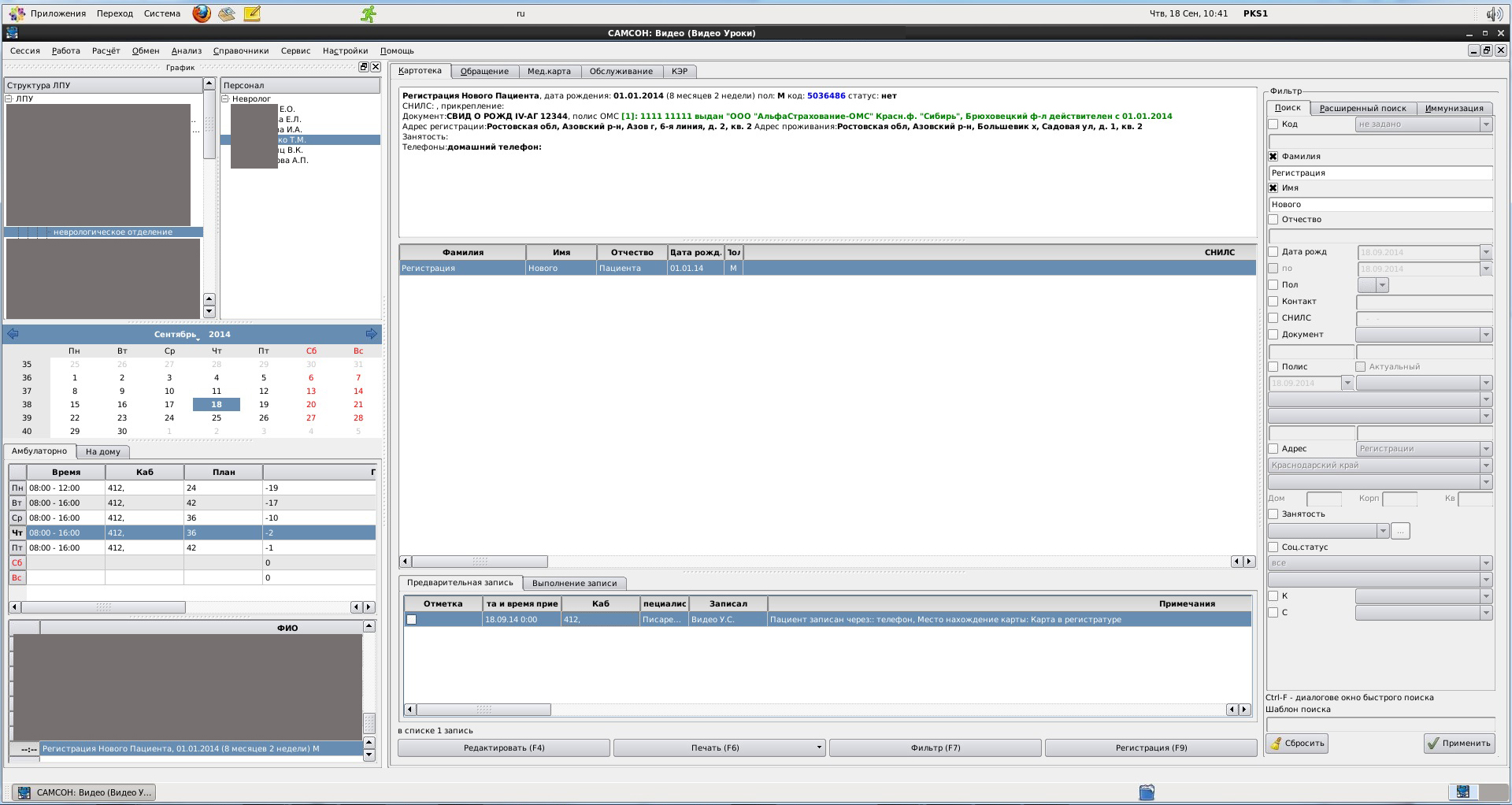Tick the Отметка checkbox in appointment row

coord(411,620)
